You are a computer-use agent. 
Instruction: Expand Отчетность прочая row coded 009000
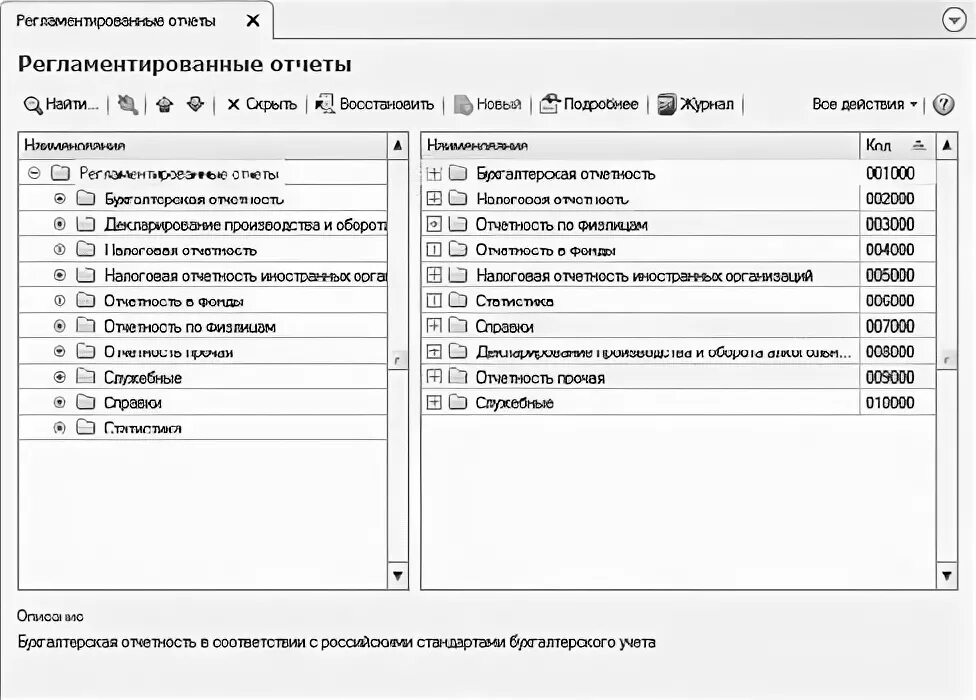click(x=434, y=377)
